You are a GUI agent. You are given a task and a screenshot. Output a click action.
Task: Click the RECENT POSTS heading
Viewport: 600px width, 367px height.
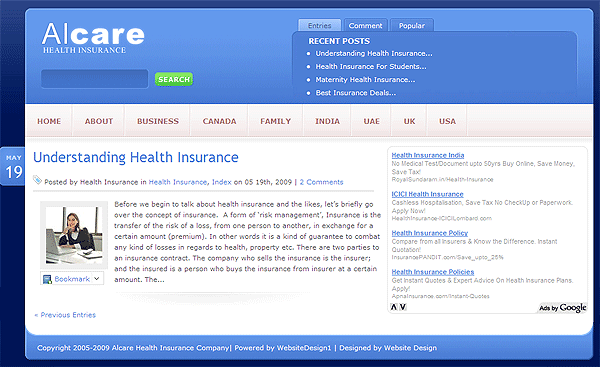[x=339, y=41]
